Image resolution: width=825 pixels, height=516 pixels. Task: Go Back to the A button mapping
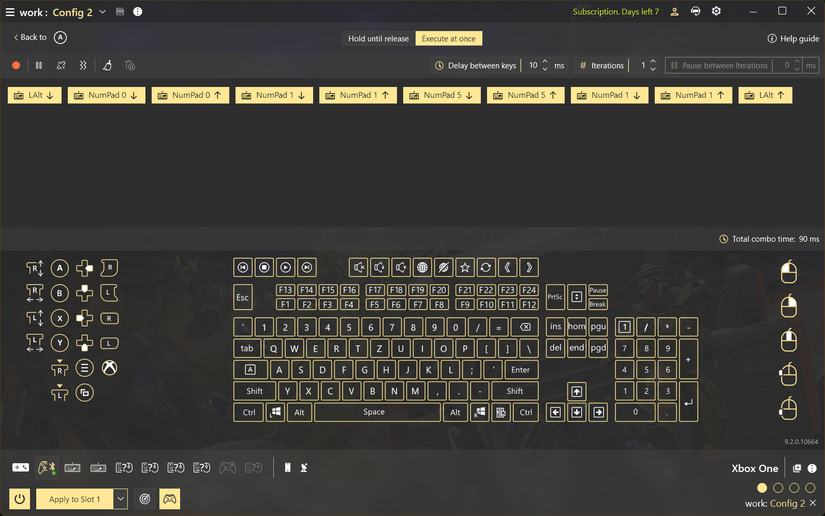(x=41, y=37)
